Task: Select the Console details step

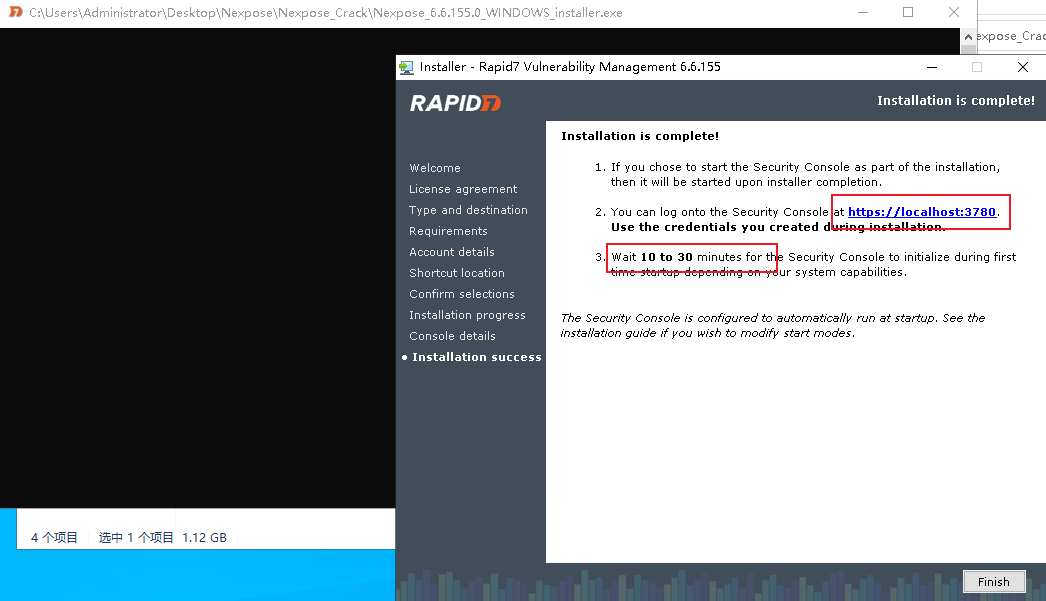Action: coord(452,336)
